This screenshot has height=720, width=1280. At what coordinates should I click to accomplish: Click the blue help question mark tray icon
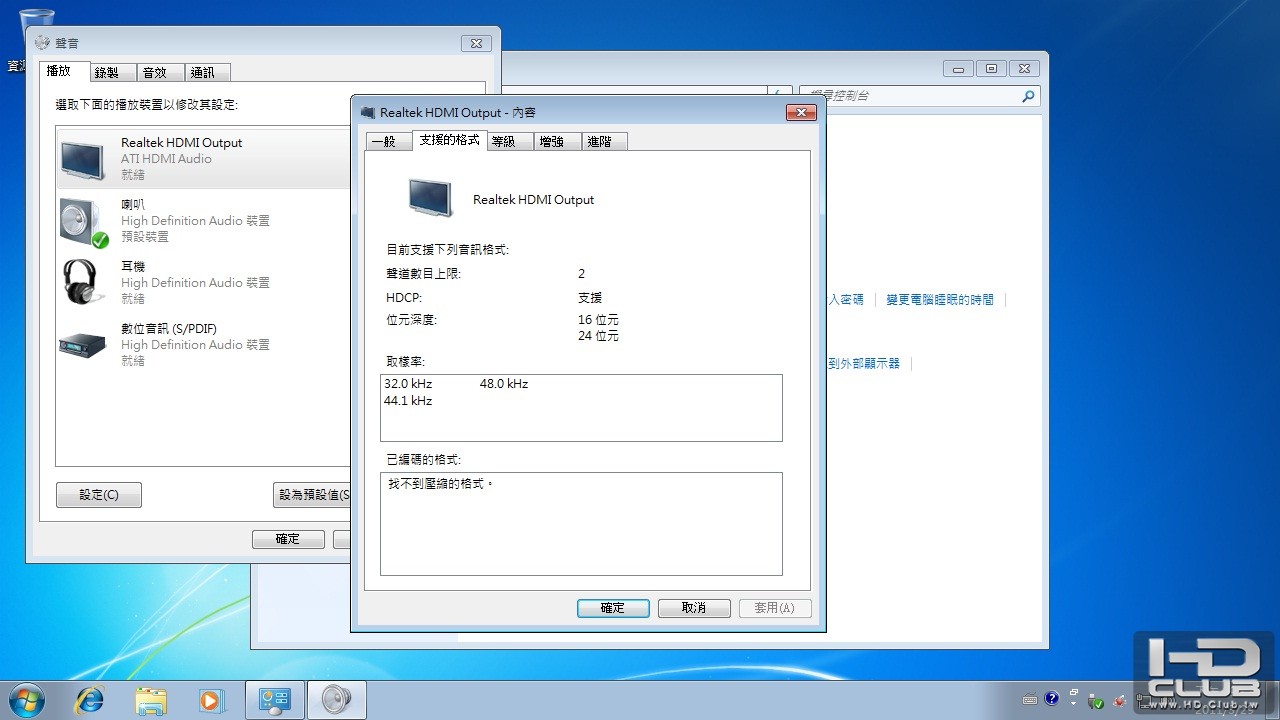point(1051,699)
